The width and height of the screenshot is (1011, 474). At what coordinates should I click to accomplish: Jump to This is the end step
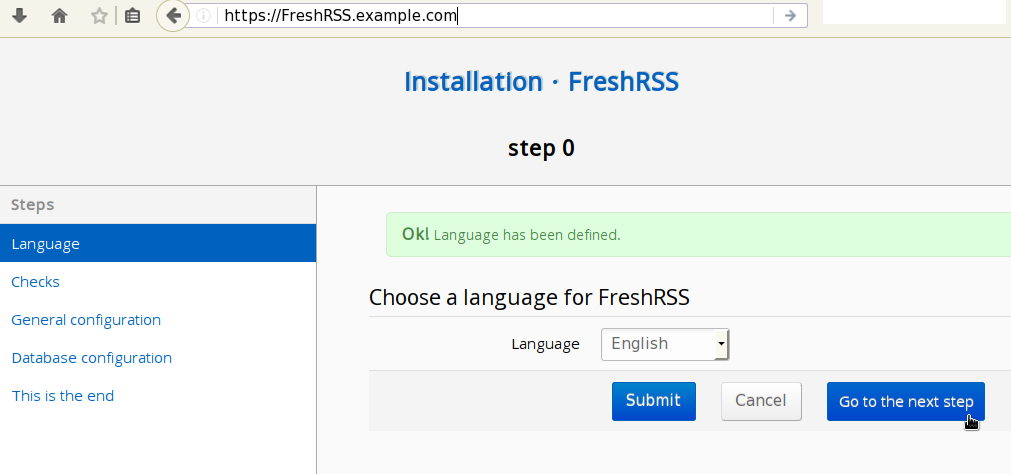coord(63,396)
